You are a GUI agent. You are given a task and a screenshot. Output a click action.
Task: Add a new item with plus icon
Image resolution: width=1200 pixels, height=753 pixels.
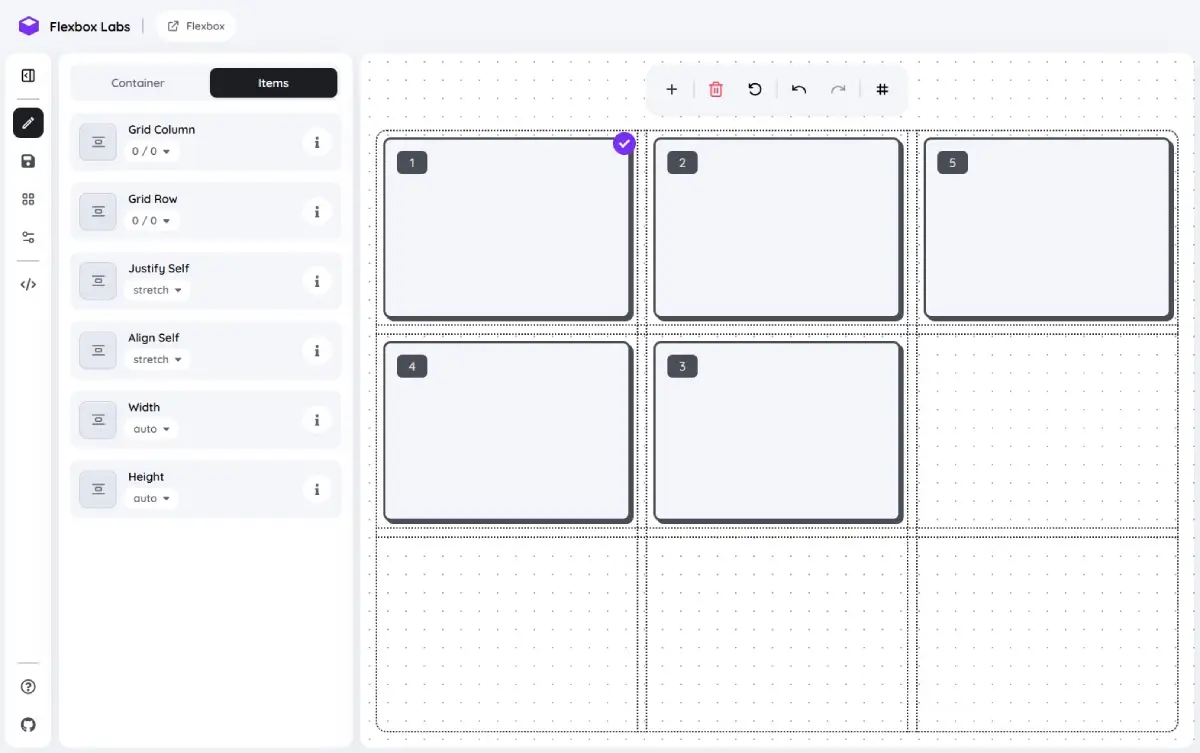point(671,89)
